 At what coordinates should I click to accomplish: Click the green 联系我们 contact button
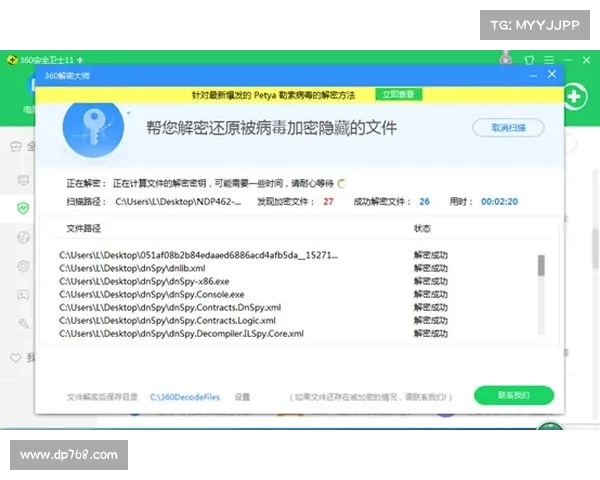pos(514,395)
